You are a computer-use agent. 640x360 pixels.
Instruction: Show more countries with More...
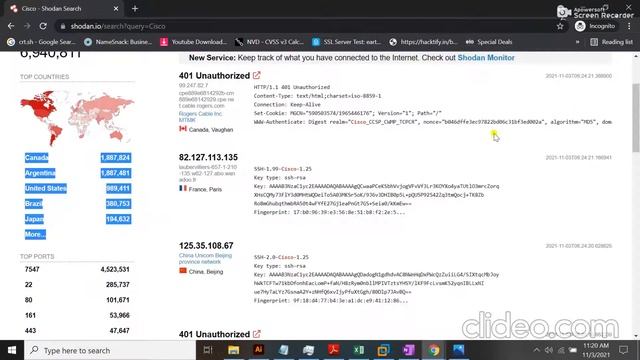(x=35, y=234)
